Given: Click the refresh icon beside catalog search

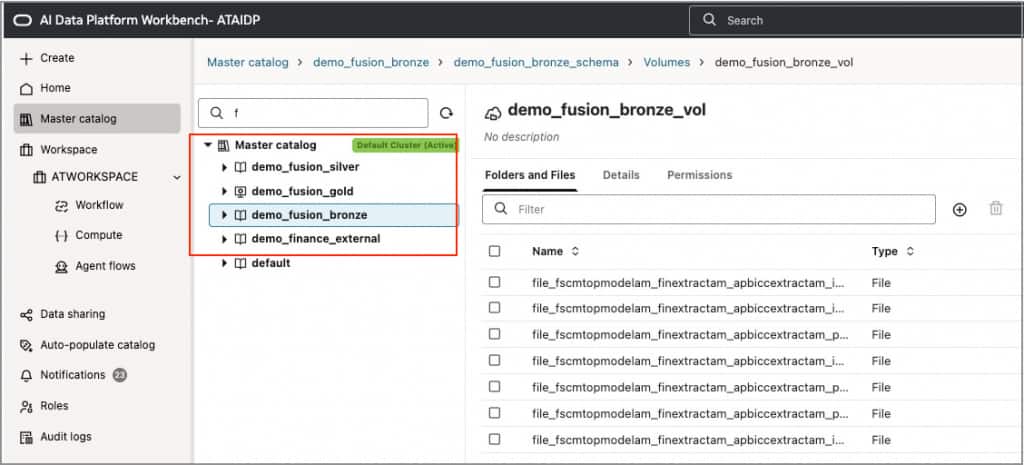Looking at the screenshot, I should point(447,114).
